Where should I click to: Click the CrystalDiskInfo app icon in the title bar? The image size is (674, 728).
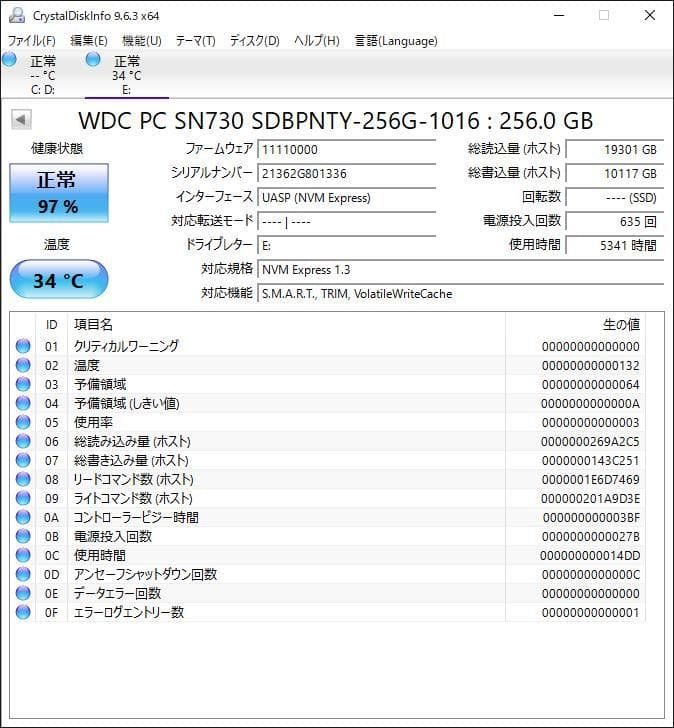(x=17, y=15)
